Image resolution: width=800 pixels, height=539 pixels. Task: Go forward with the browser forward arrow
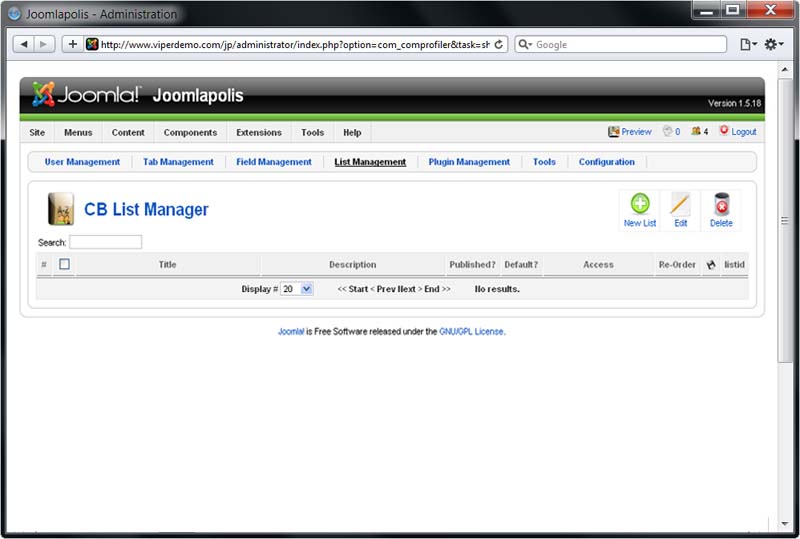click(44, 44)
